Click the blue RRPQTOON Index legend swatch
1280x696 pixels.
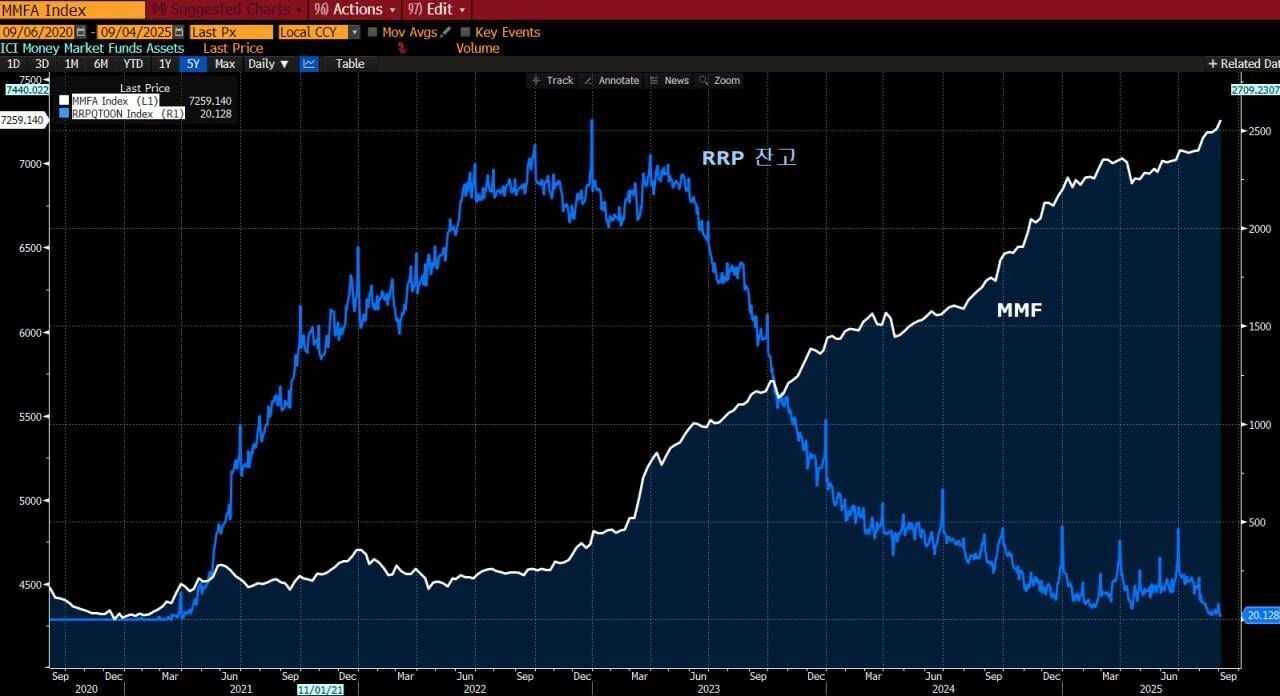(x=64, y=113)
